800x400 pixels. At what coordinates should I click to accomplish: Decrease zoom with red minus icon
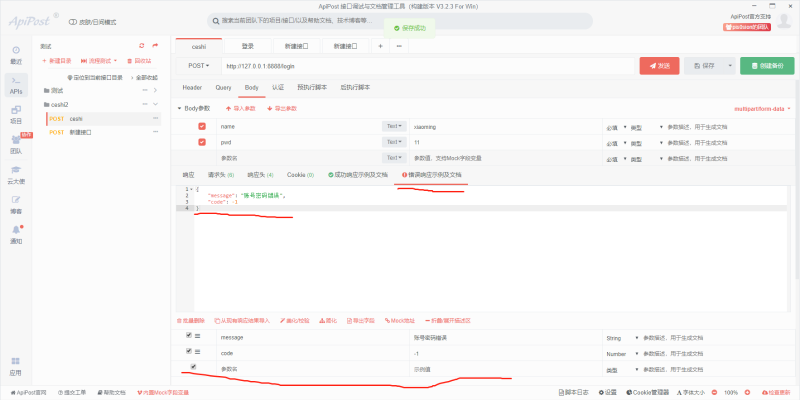714,392
